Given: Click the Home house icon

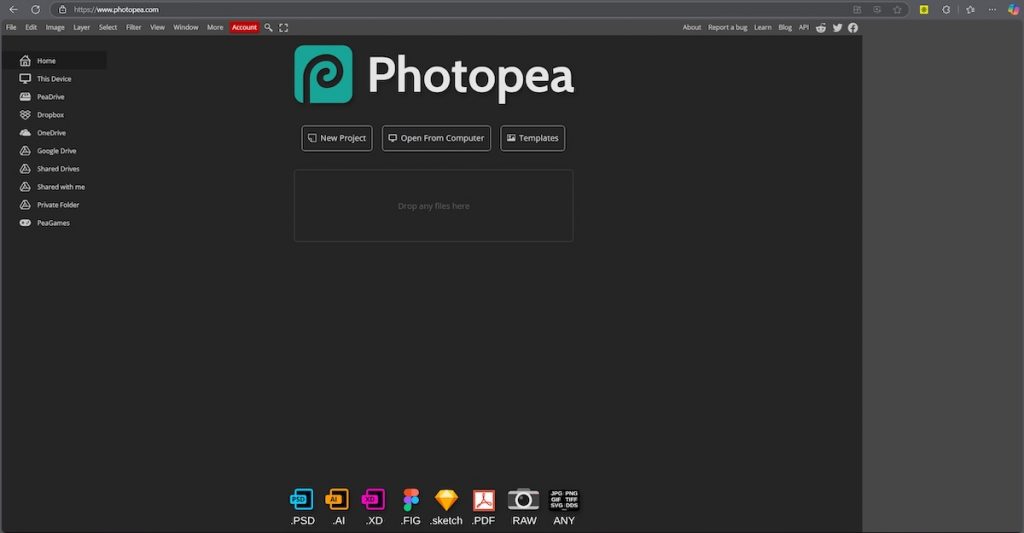Looking at the screenshot, I should pyautogui.click(x=25, y=61).
